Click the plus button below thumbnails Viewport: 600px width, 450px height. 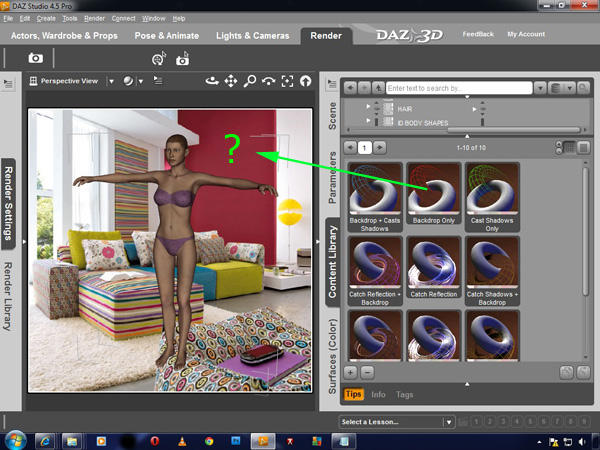[350, 372]
